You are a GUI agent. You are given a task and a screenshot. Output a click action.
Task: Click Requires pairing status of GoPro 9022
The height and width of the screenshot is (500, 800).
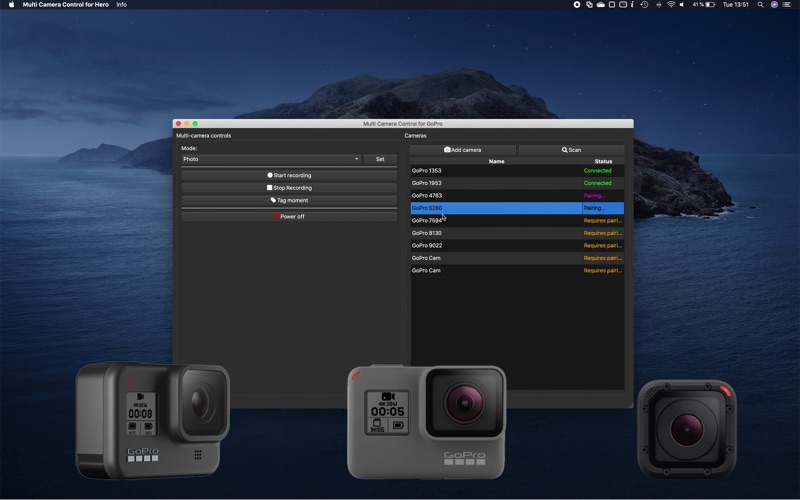[603, 246]
